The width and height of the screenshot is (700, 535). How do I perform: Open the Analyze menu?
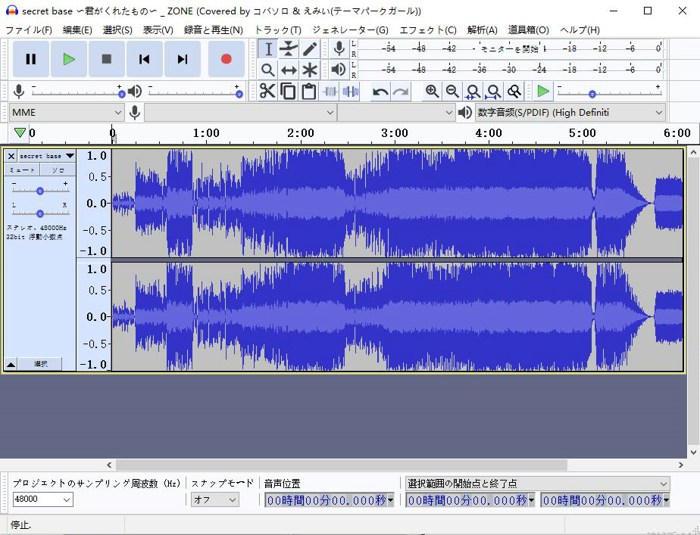coord(482,30)
